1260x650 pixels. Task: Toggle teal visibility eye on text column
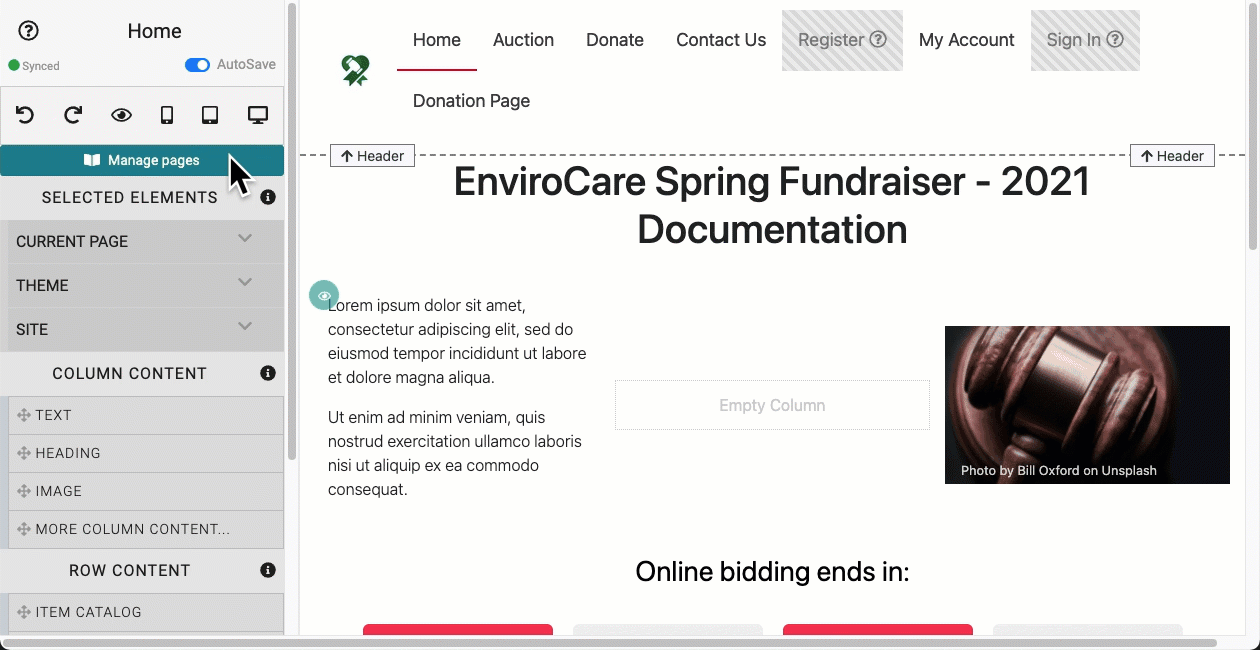[324, 295]
